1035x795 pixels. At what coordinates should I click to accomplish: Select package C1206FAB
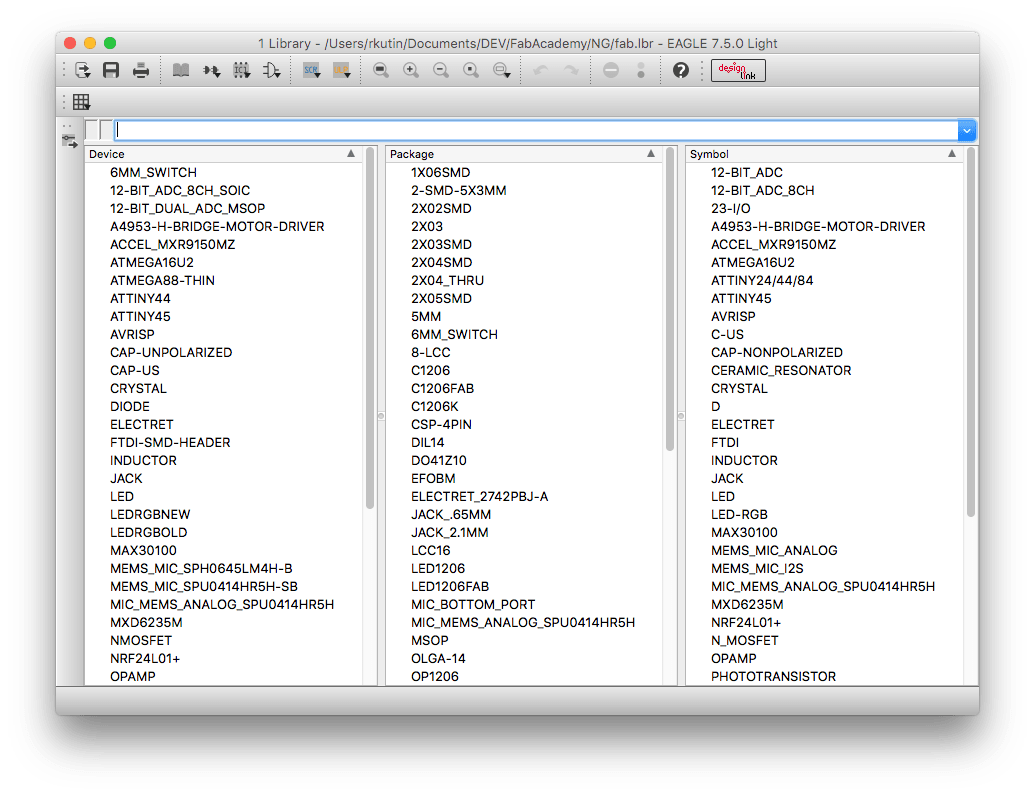(x=442, y=388)
